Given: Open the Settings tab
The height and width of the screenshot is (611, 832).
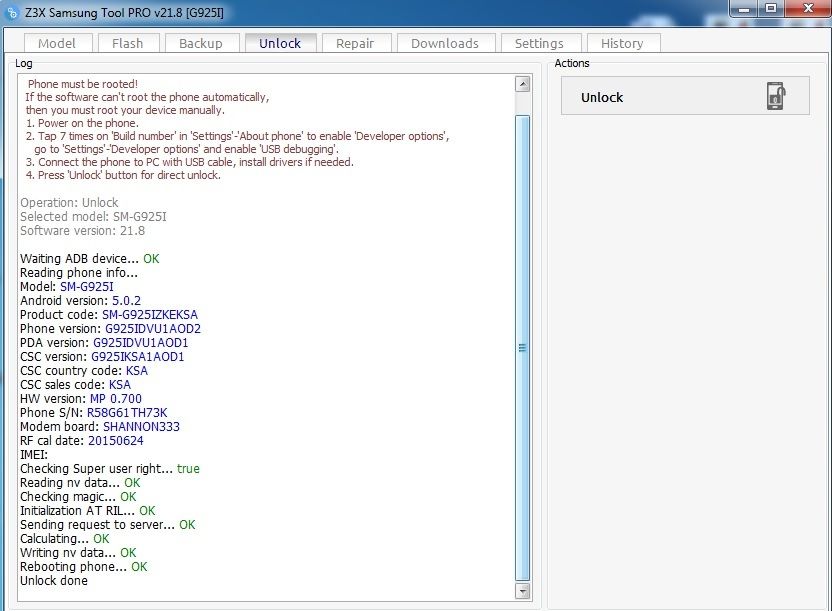Looking at the screenshot, I should (x=540, y=43).
